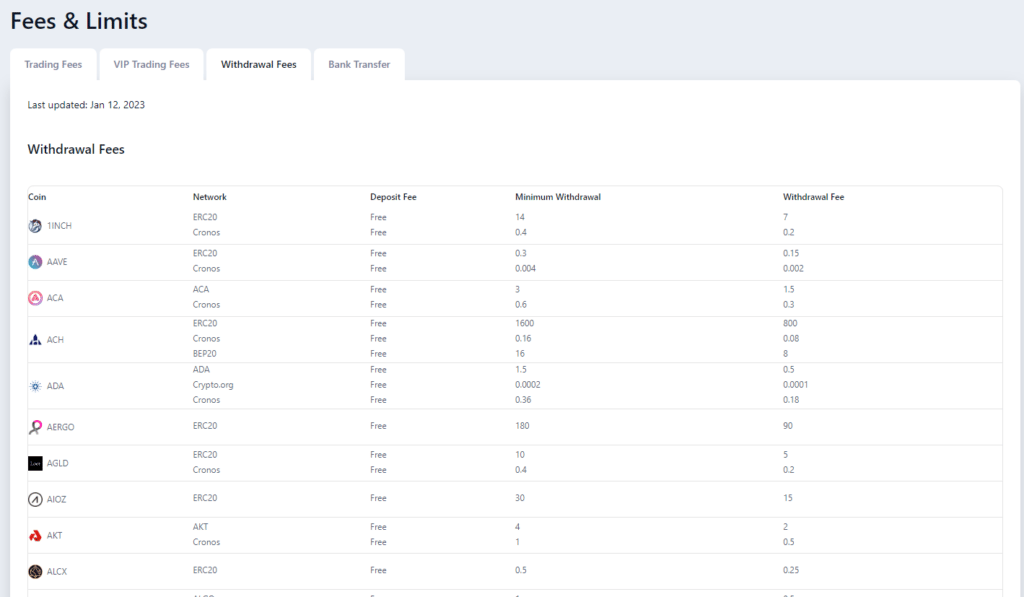Image resolution: width=1024 pixels, height=597 pixels.
Task: Click the AGLD black square icon
Action: [x=35, y=463]
